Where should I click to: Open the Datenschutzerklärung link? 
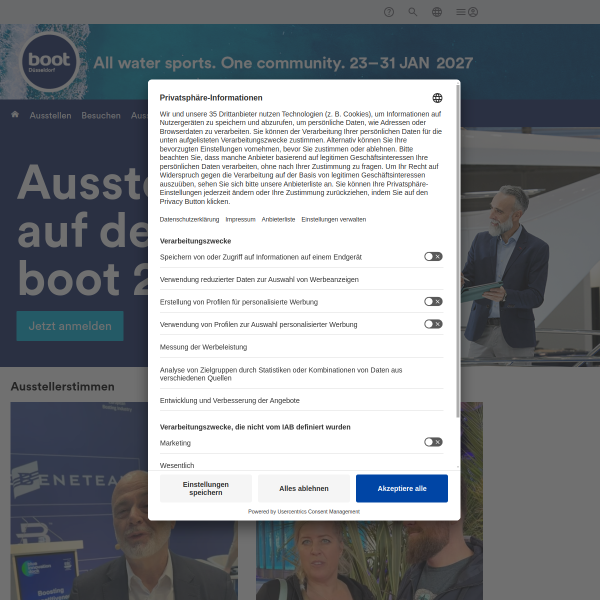coord(189,220)
